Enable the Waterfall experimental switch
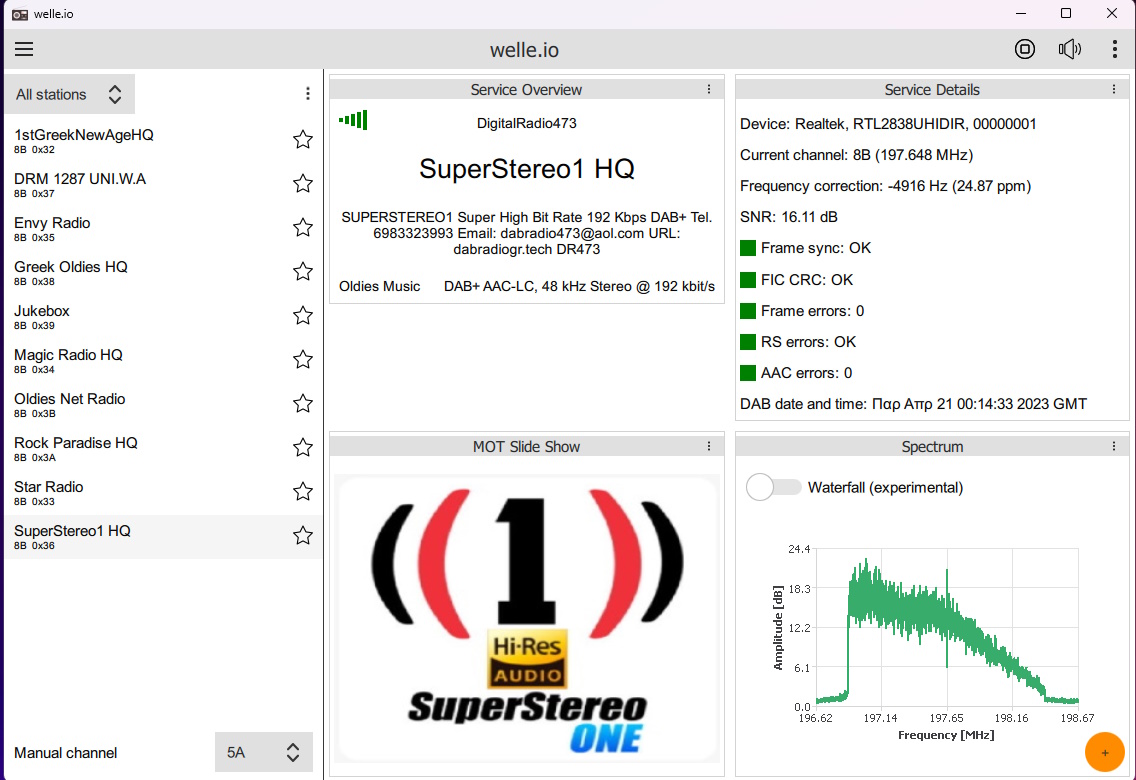 774,487
